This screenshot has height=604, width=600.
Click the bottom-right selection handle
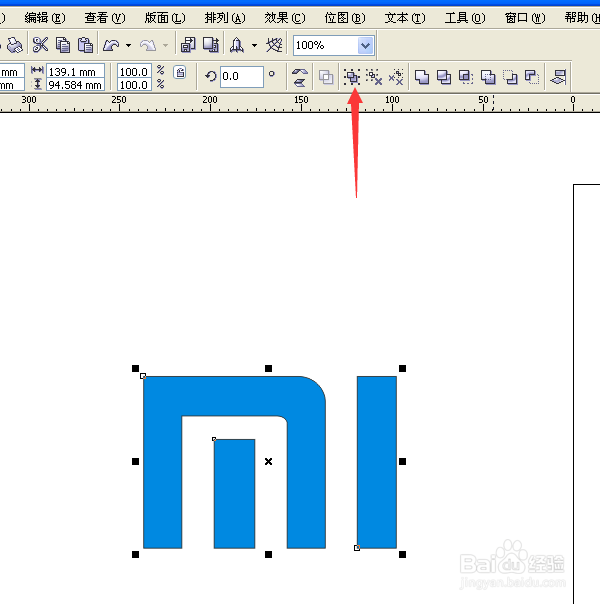coord(402,554)
